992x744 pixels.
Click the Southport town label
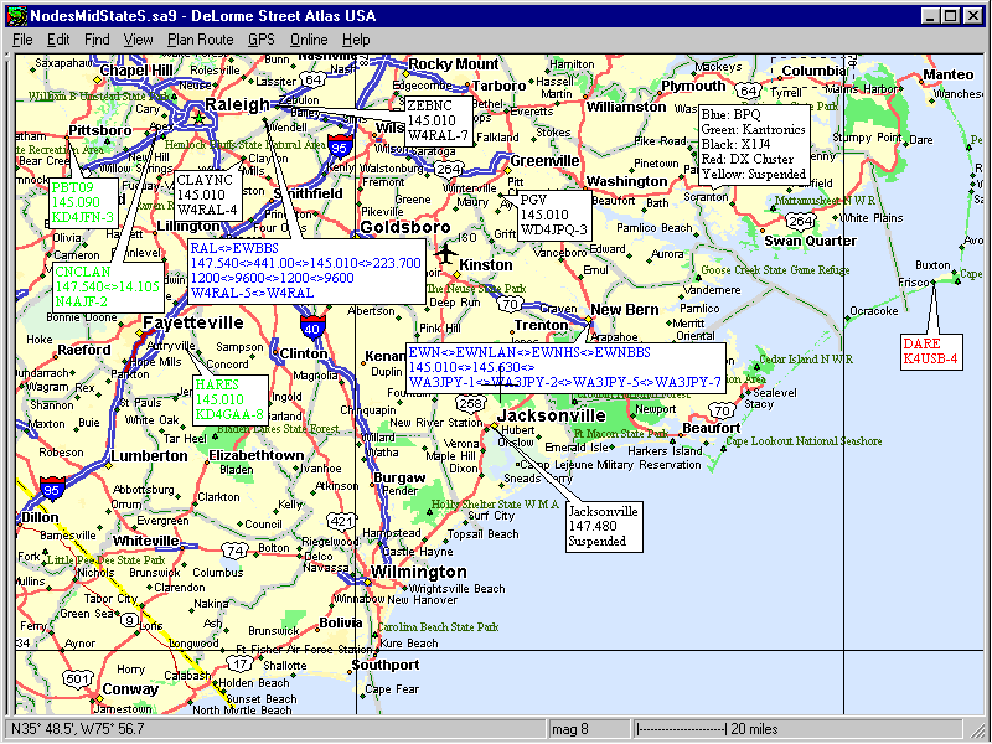385,665
